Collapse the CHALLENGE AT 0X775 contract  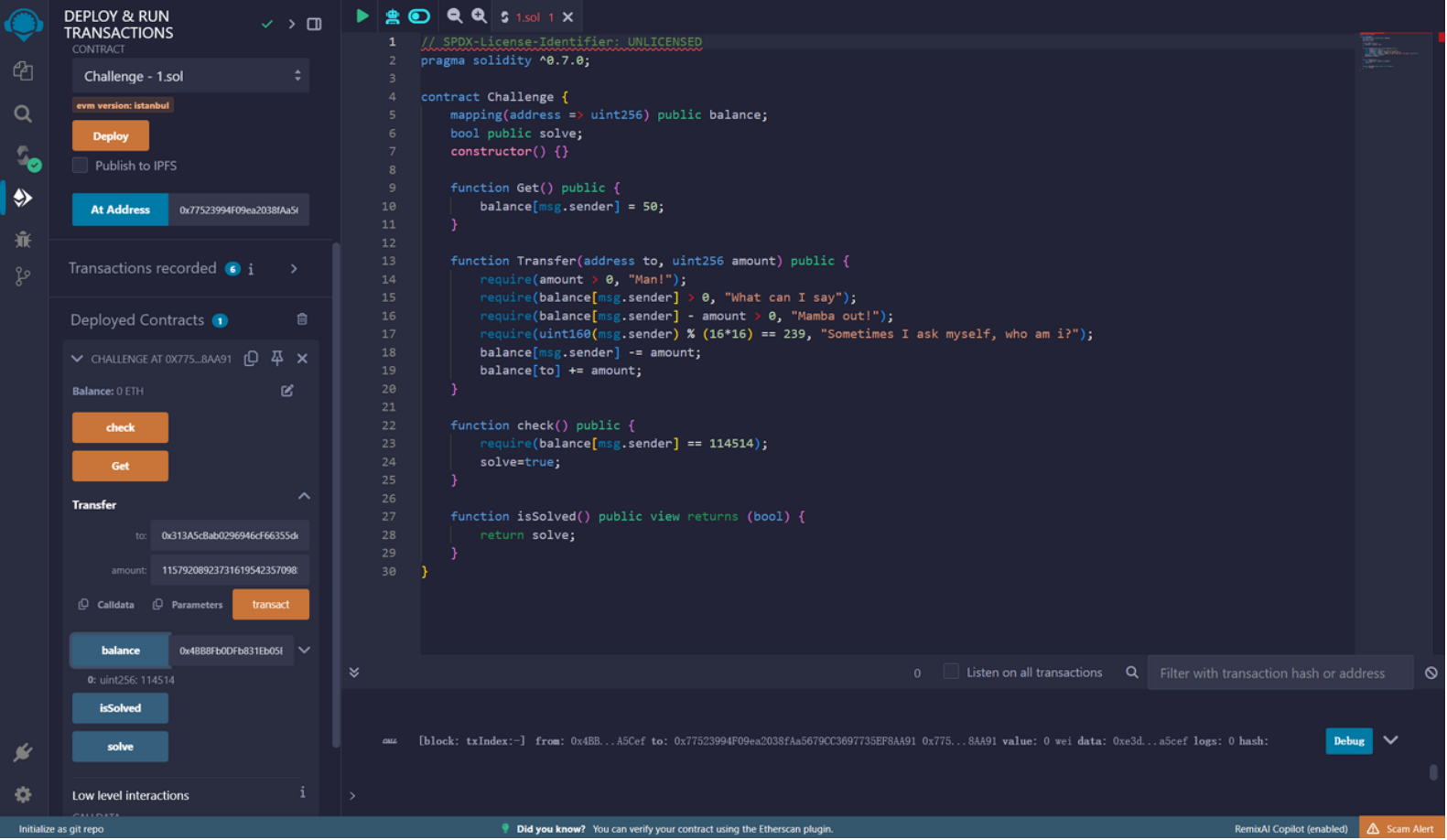(x=77, y=360)
